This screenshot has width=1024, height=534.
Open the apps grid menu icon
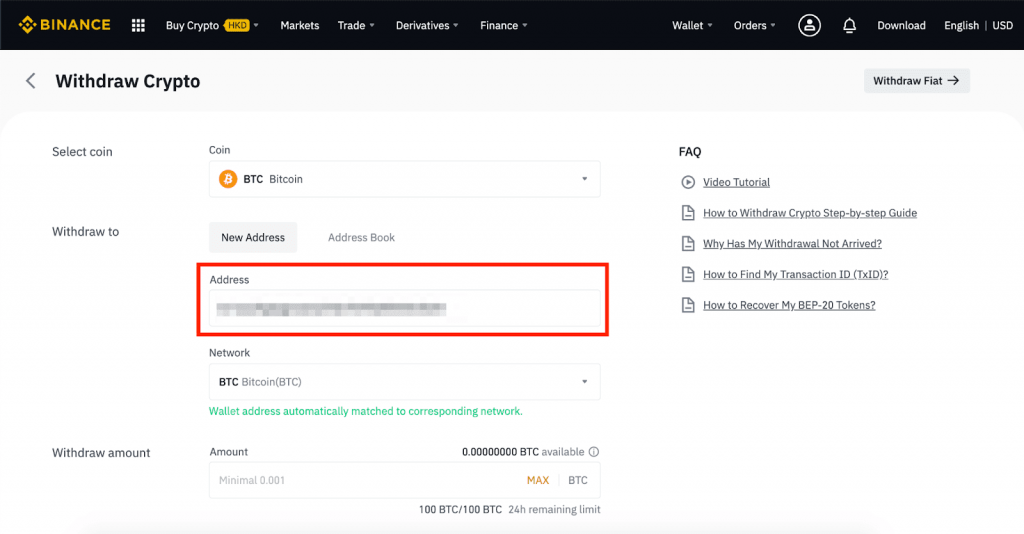click(x=138, y=25)
